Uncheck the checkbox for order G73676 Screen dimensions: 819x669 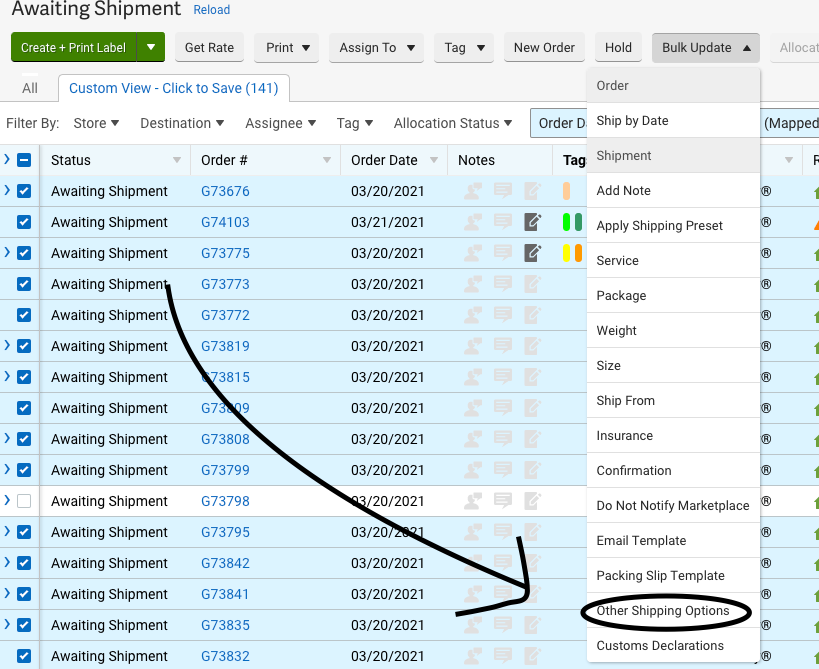(24, 191)
